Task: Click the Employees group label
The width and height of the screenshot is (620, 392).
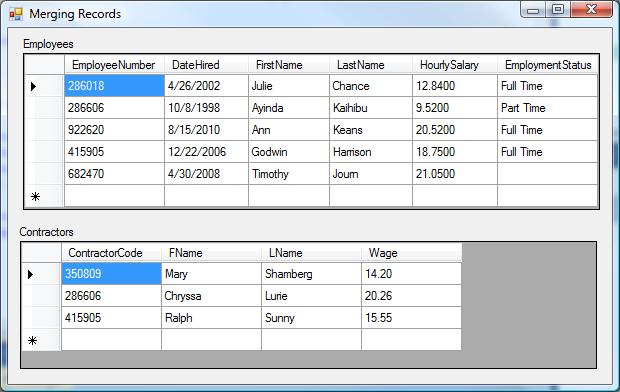Action: click(x=48, y=44)
